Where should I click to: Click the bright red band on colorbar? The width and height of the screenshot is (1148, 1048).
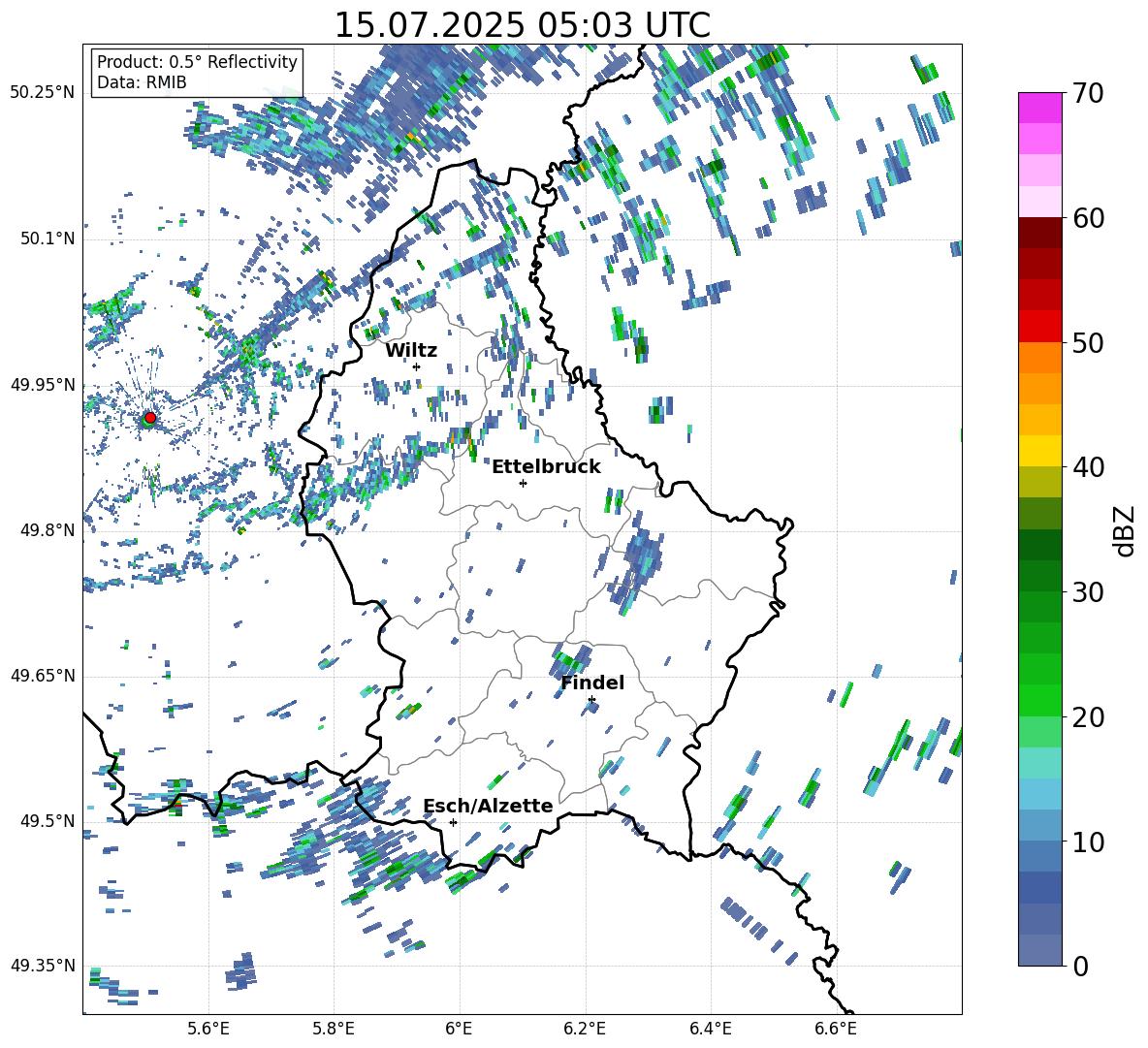[1040, 327]
